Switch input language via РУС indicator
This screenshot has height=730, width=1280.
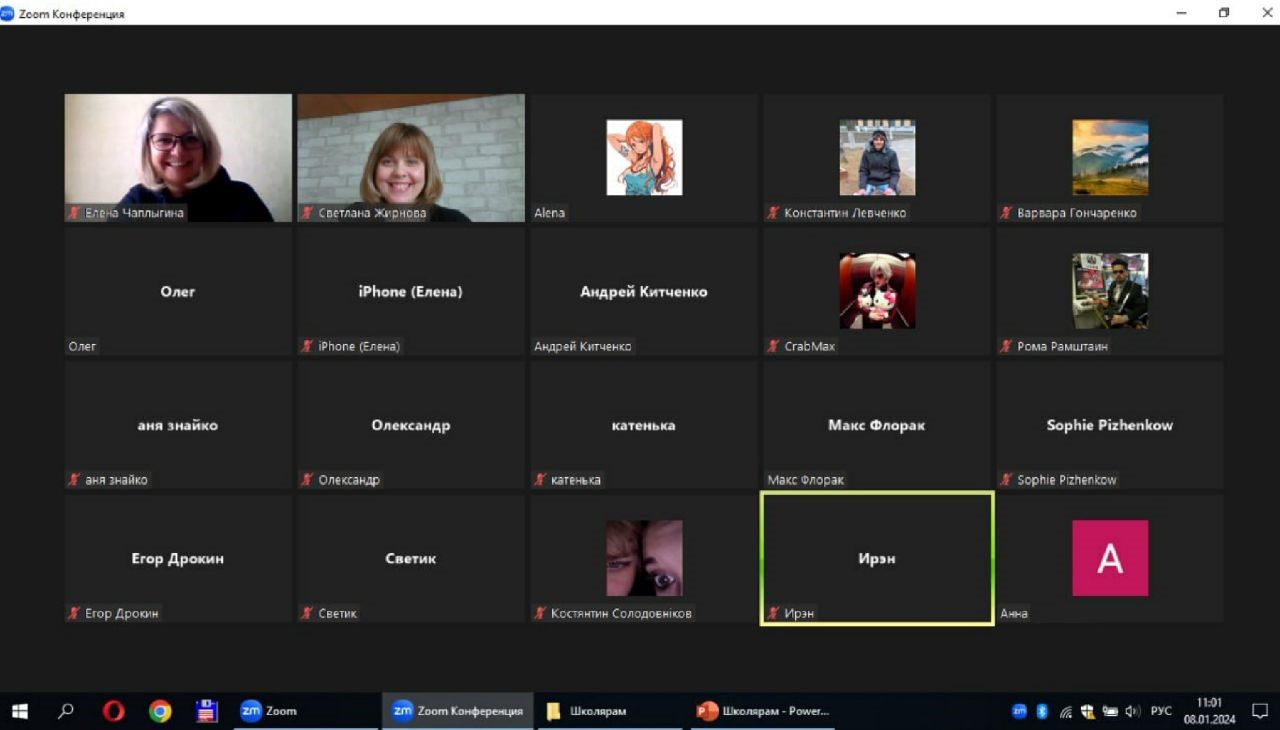click(1161, 711)
